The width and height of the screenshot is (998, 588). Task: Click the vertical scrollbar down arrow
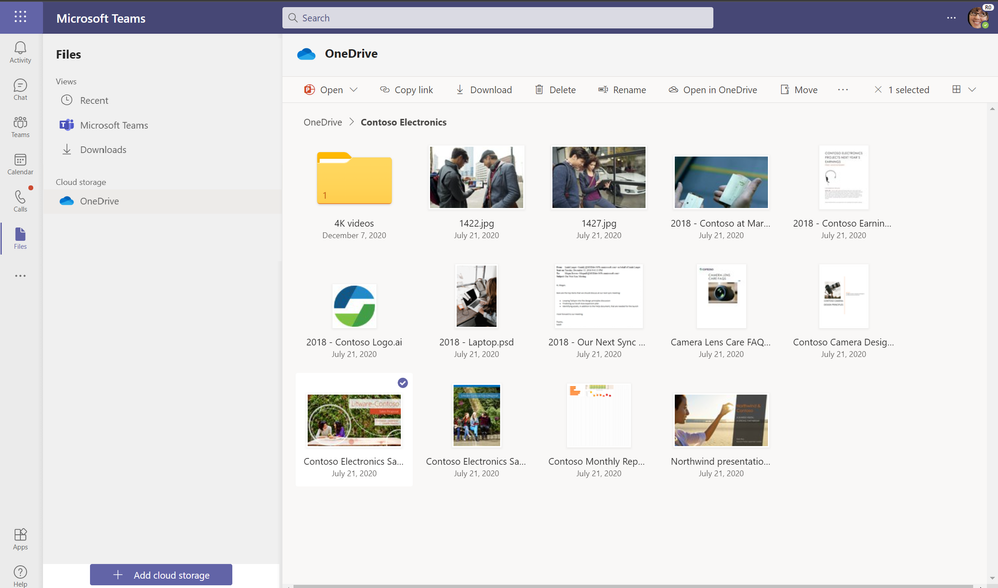point(992,579)
